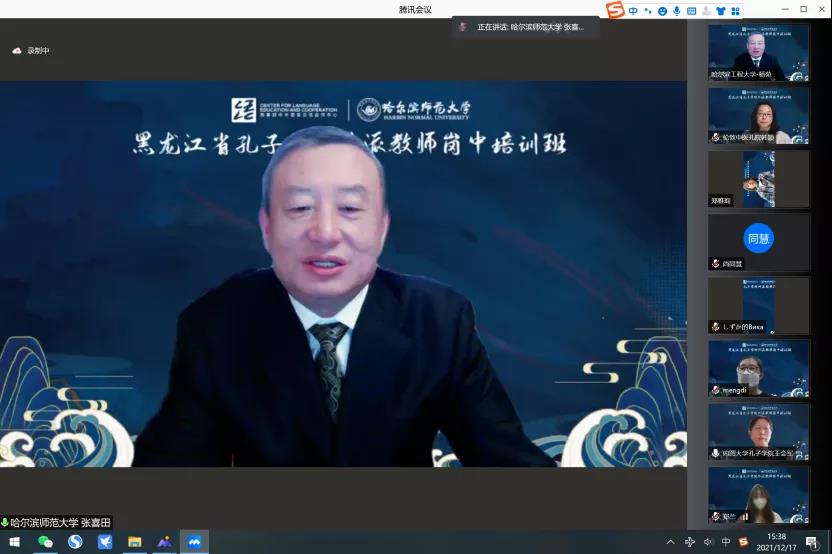
Task: Open File Explorer from the taskbar
Action: tap(135, 542)
